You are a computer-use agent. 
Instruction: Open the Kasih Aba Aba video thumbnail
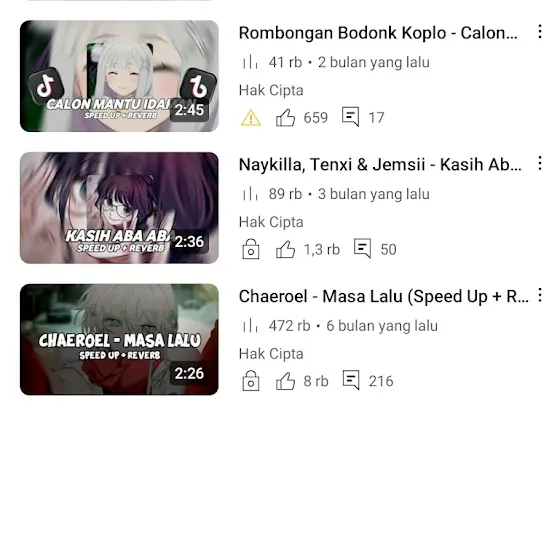119,208
